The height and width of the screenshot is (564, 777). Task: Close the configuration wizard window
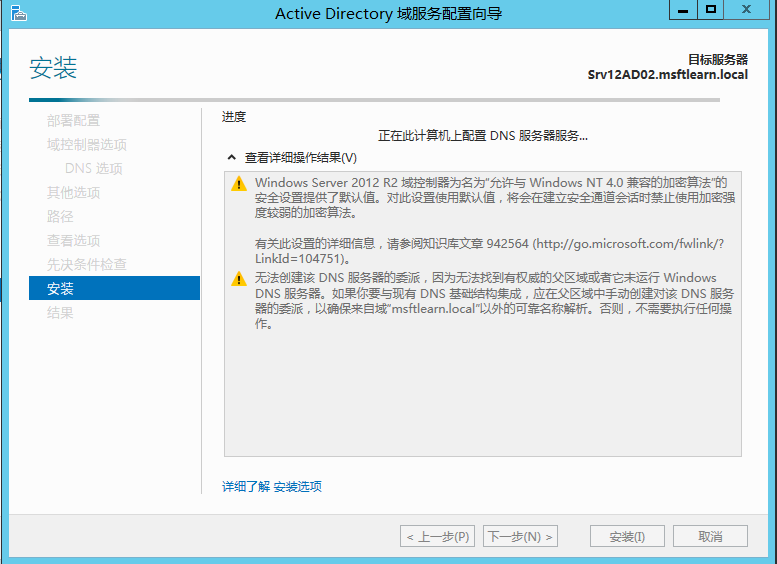coord(746,9)
